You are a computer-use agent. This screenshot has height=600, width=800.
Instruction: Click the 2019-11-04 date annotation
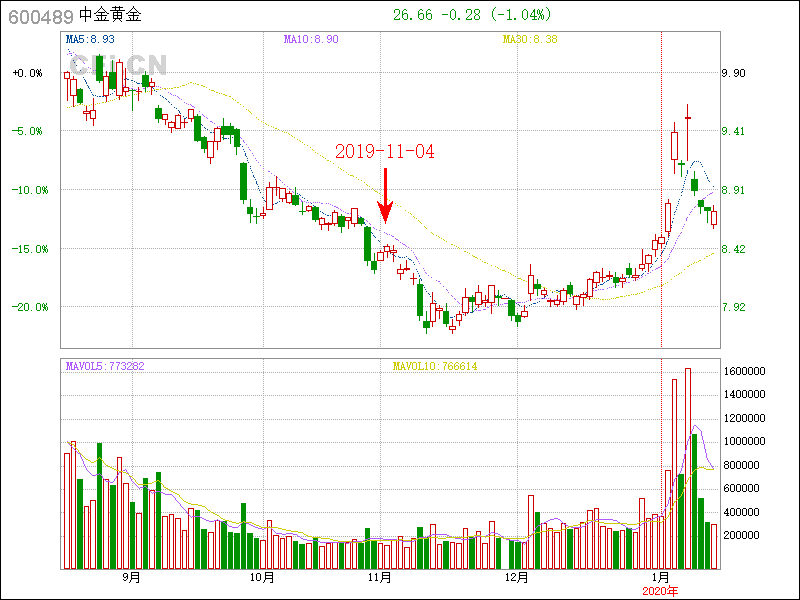(385, 152)
